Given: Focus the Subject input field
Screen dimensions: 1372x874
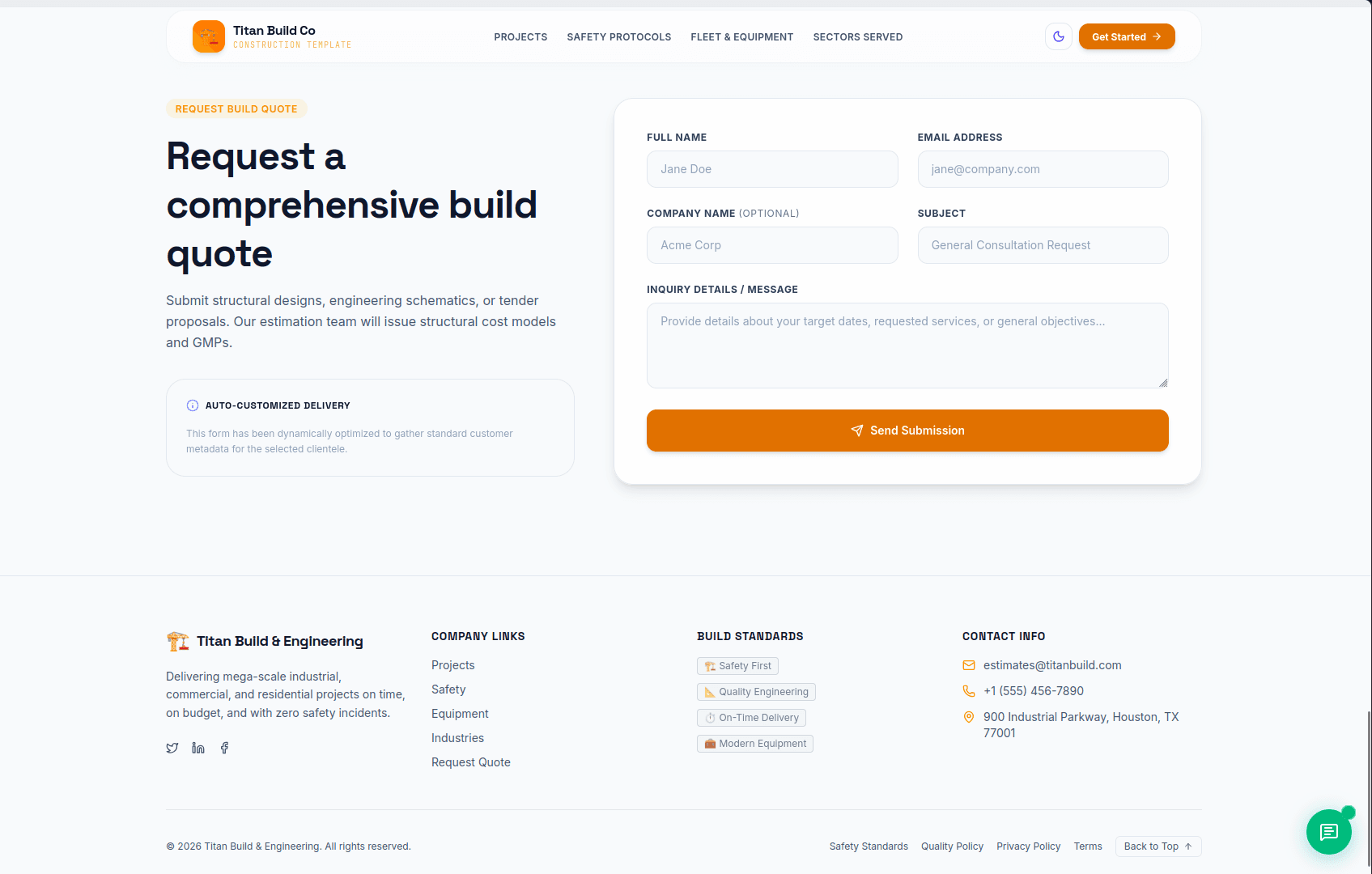Looking at the screenshot, I should (x=1043, y=245).
